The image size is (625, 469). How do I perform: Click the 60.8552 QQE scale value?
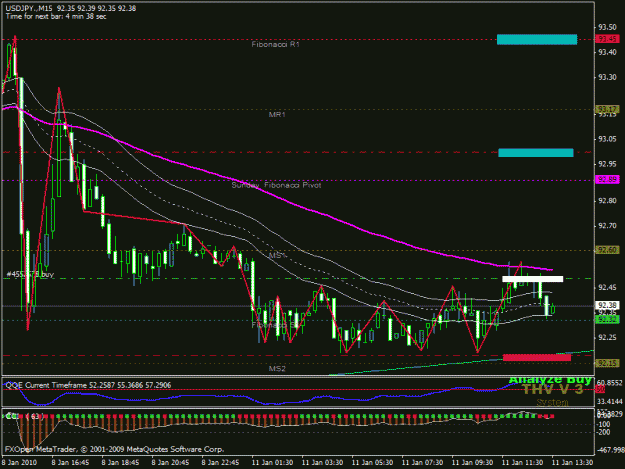[x=610, y=383]
